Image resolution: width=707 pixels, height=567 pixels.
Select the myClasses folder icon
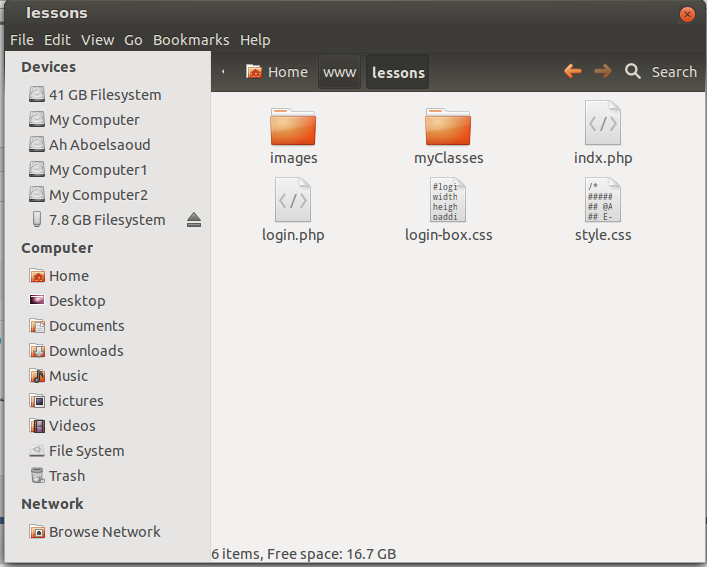coord(448,127)
